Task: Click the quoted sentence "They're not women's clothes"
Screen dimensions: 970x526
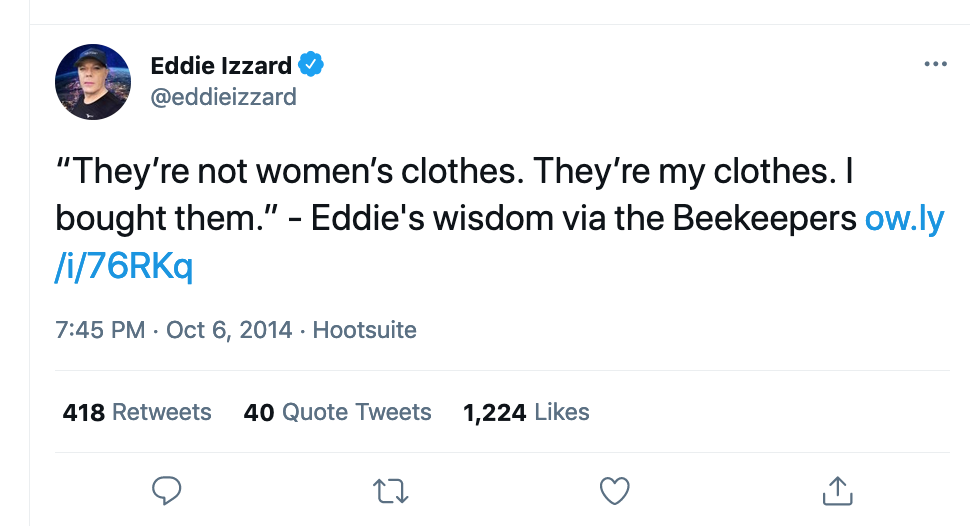Action: [290, 171]
